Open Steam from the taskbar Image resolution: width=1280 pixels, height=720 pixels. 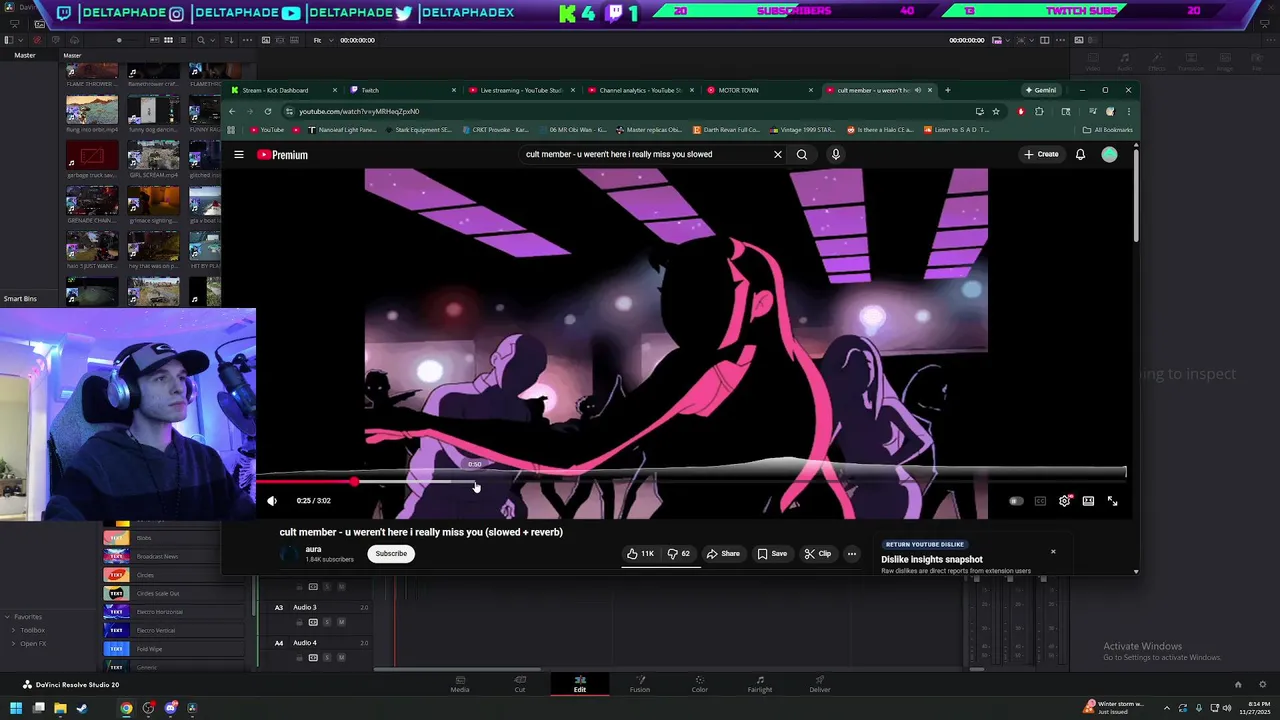[x=82, y=708]
